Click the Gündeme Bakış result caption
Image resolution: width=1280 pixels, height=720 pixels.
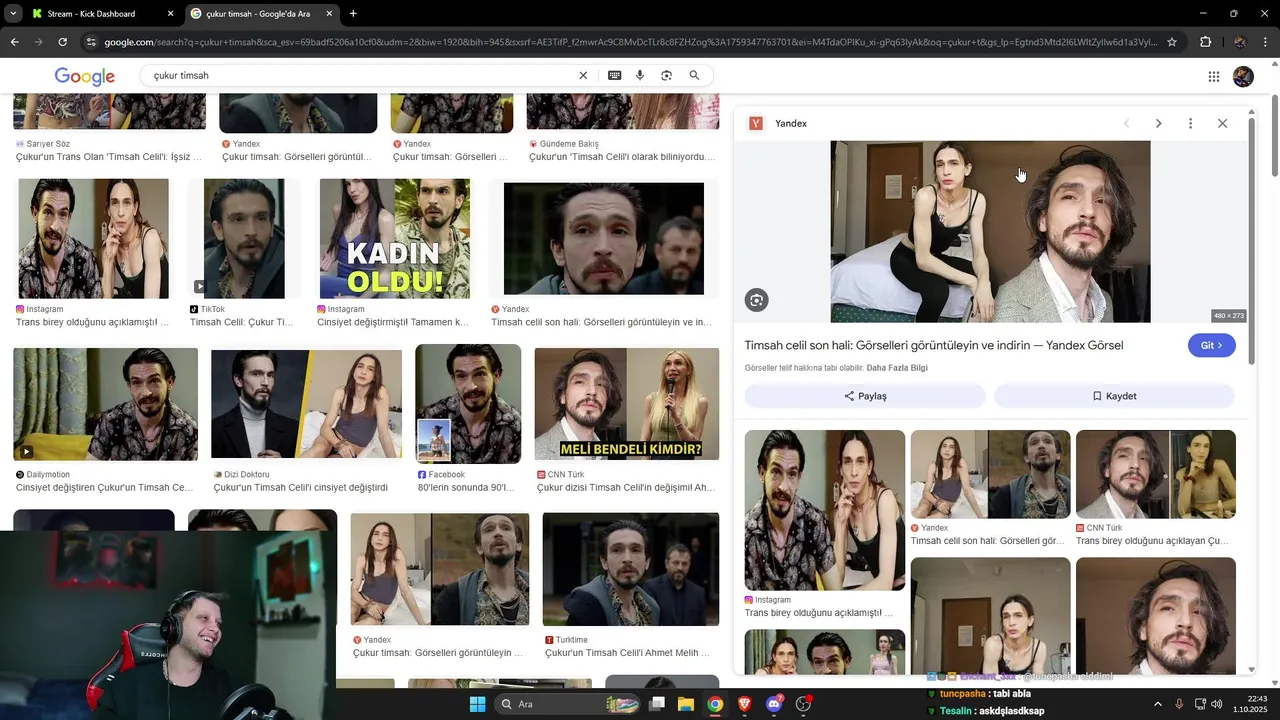coord(622,157)
